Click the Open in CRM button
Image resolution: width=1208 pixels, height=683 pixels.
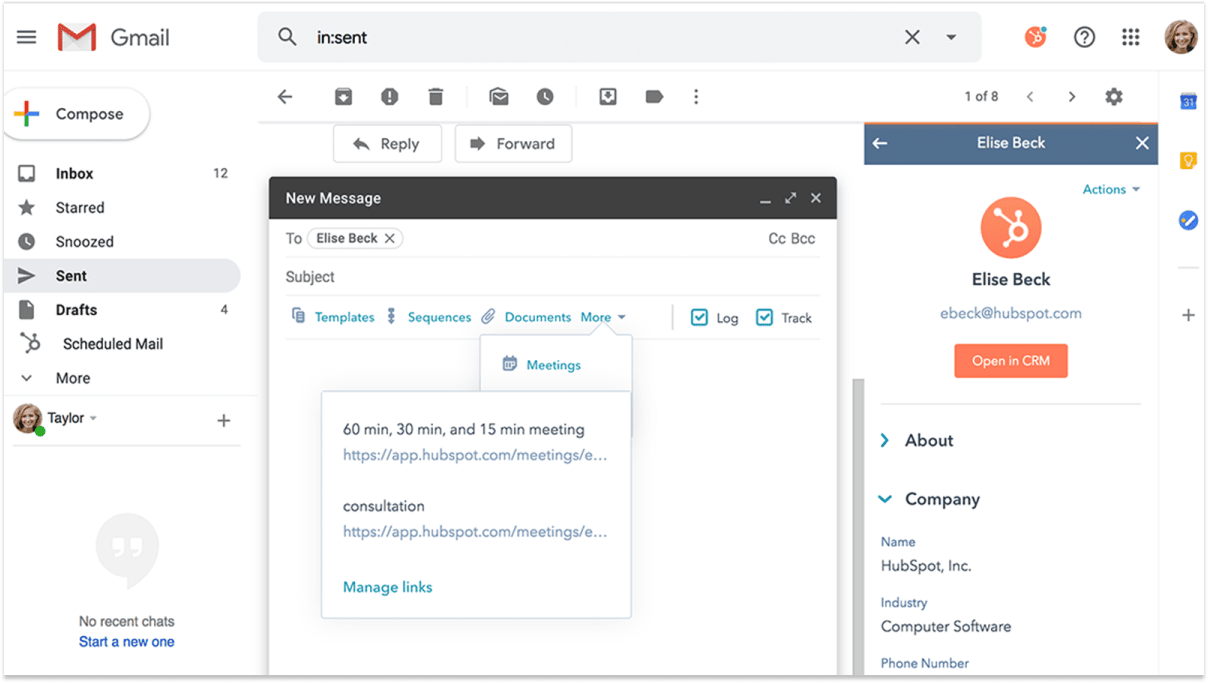click(1010, 361)
